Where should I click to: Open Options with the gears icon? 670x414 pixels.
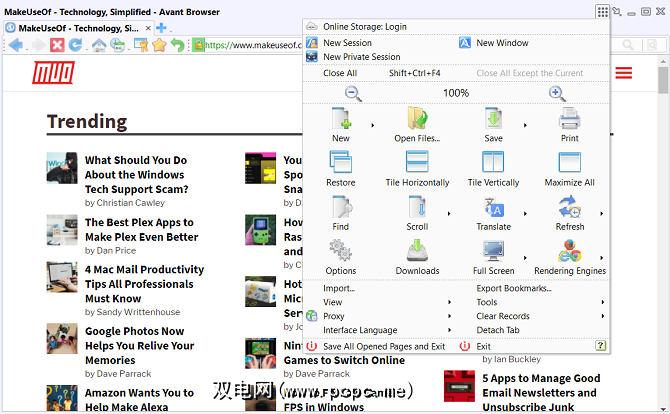[341, 250]
